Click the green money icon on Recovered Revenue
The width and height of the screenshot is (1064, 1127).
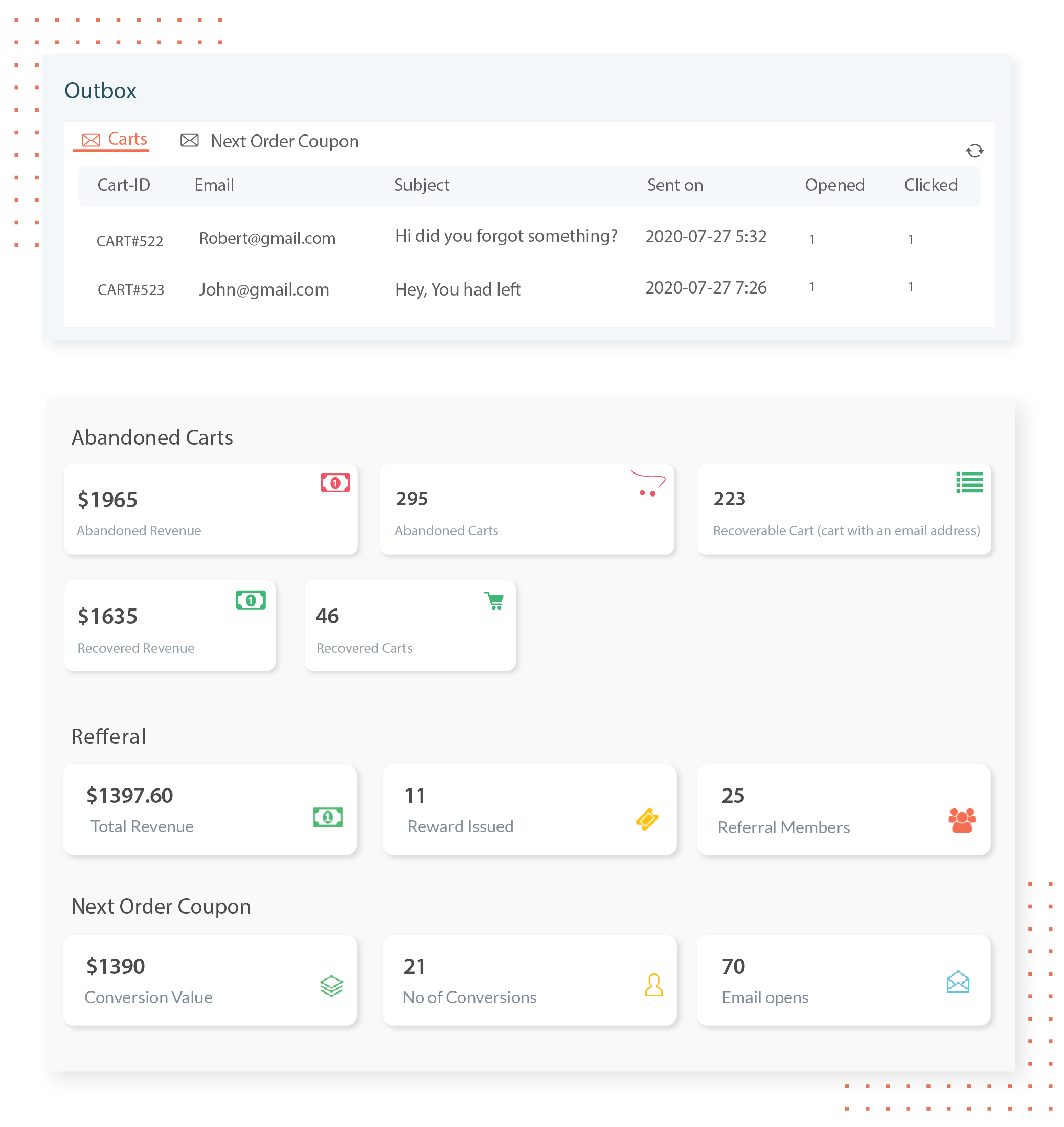(250, 600)
